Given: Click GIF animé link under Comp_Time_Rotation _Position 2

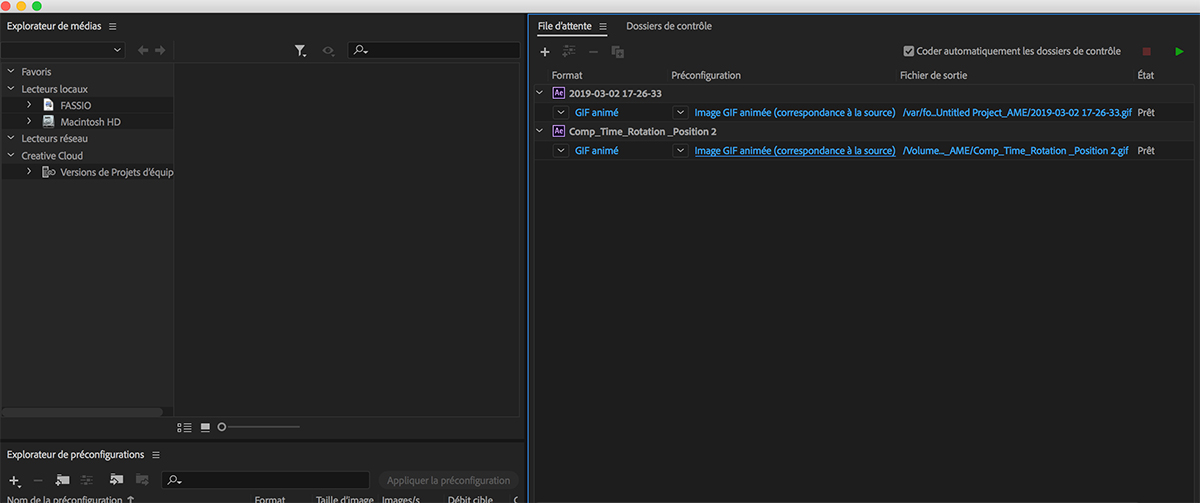Looking at the screenshot, I should tap(596, 150).
